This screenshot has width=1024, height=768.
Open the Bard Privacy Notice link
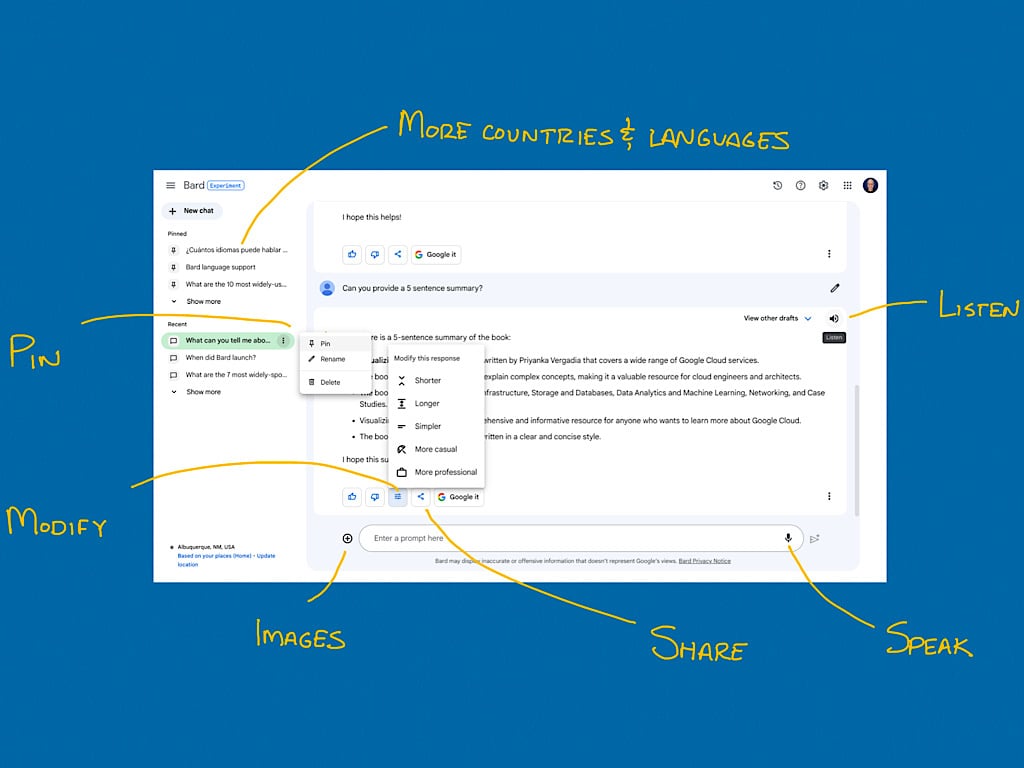tap(704, 561)
